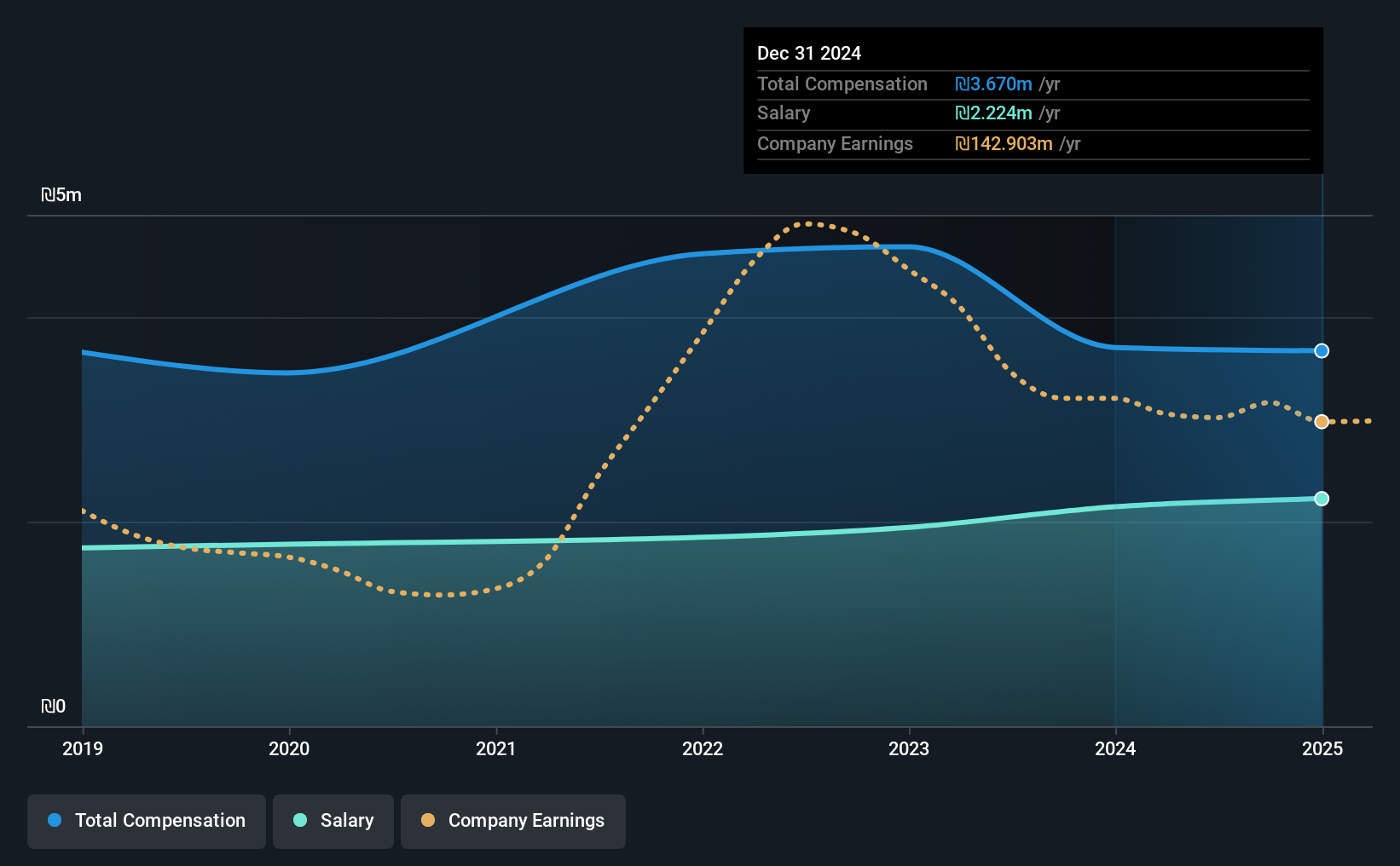This screenshot has width=1400, height=866.
Task: Toggle the Salary legend button
Action: pyautogui.click(x=333, y=821)
